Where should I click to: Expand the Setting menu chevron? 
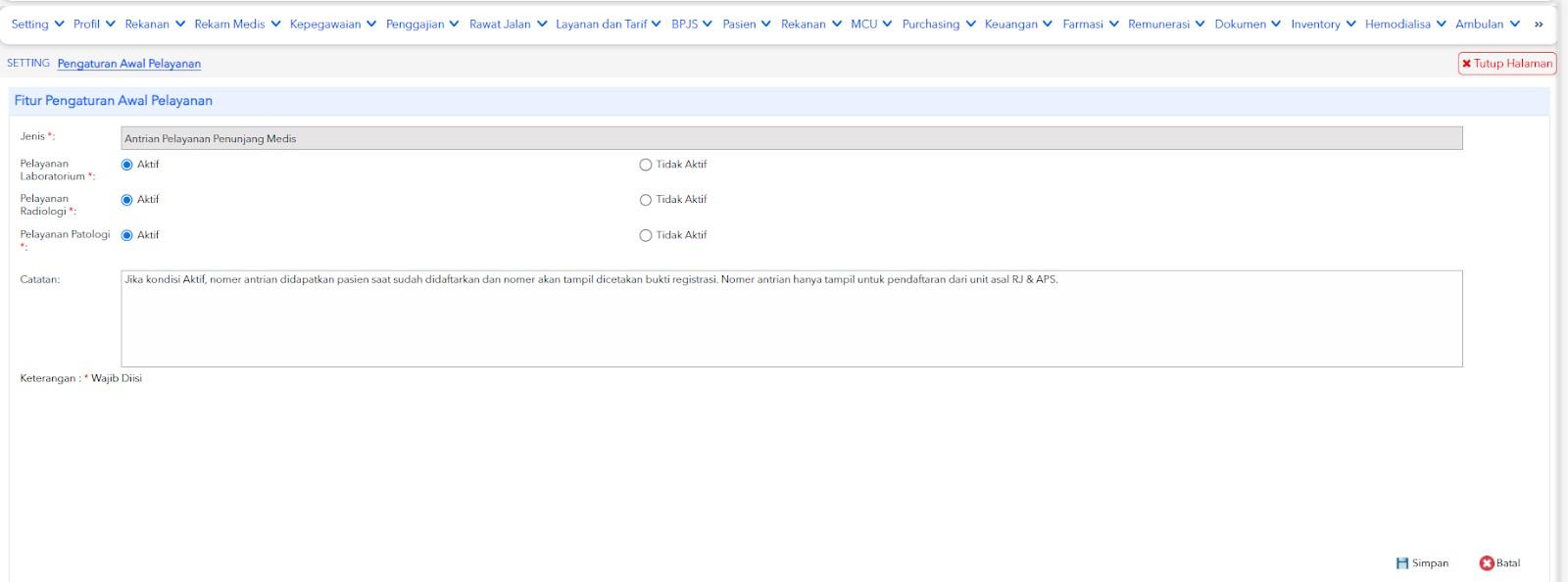pyautogui.click(x=60, y=24)
